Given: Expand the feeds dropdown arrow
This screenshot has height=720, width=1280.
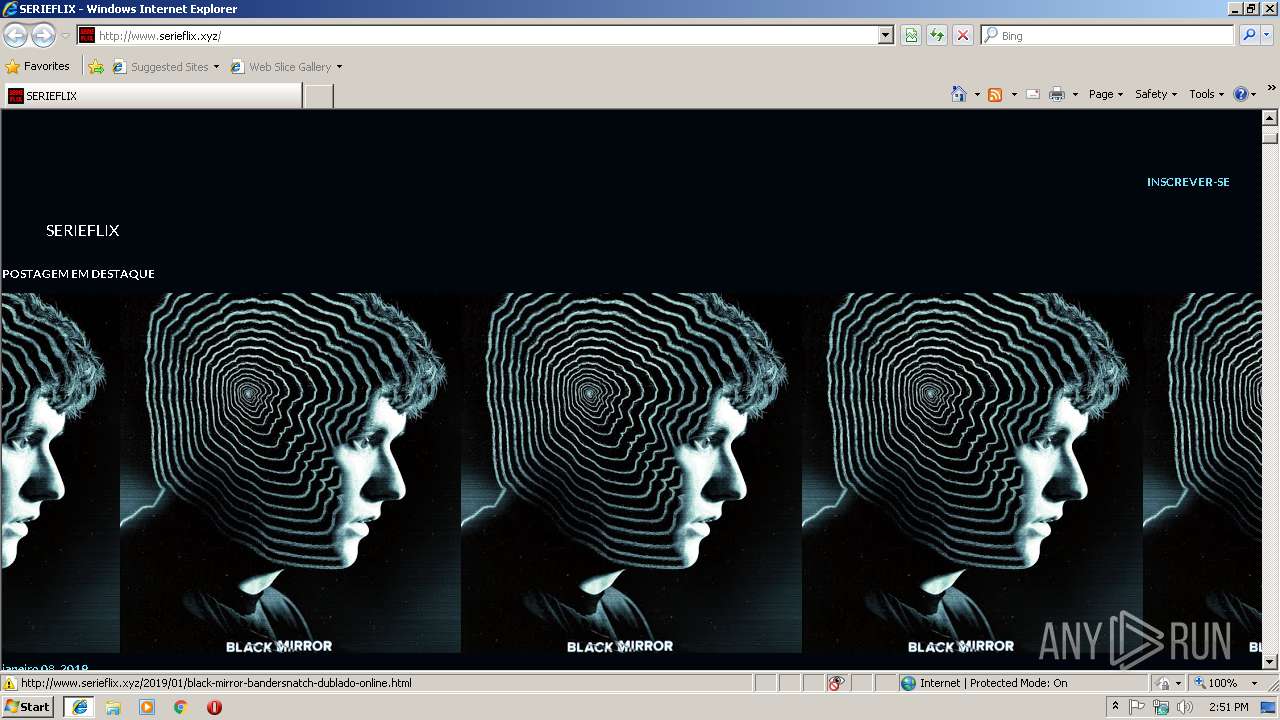Looking at the screenshot, I should tap(1014, 94).
